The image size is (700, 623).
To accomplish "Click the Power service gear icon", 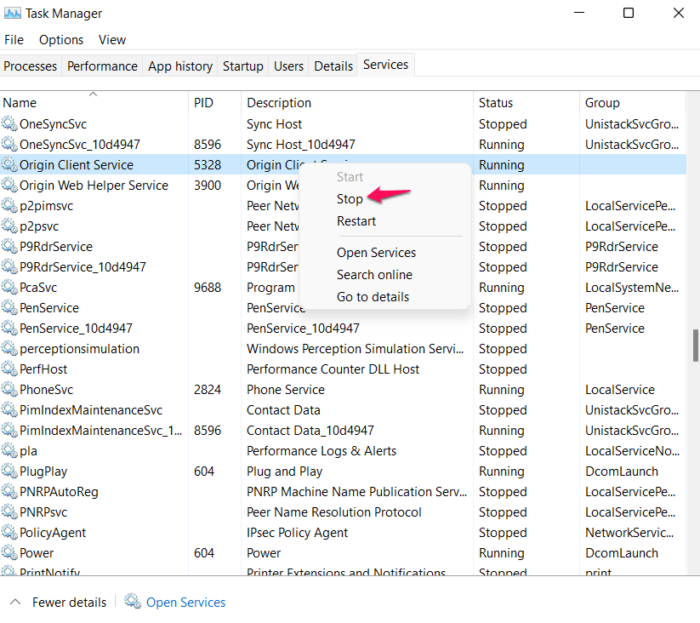I will click(x=10, y=553).
